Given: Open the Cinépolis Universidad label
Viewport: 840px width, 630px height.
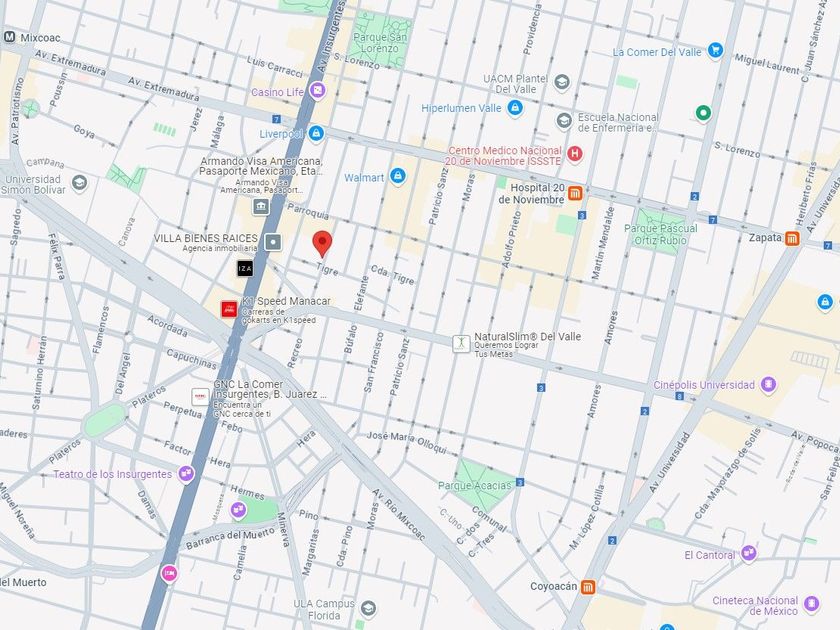Looking at the screenshot, I should tap(704, 385).
